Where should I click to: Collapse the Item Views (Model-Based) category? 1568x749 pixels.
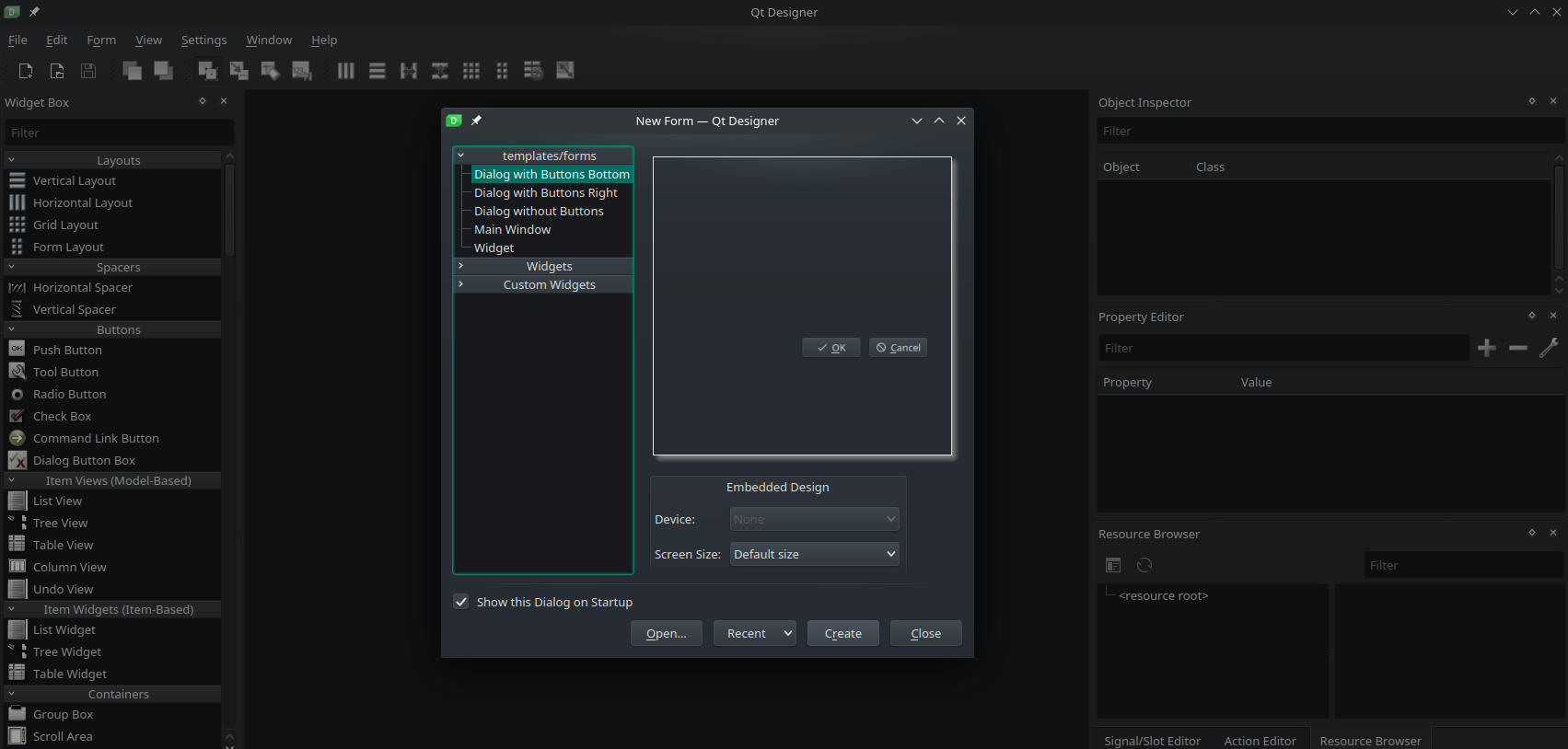(12, 480)
